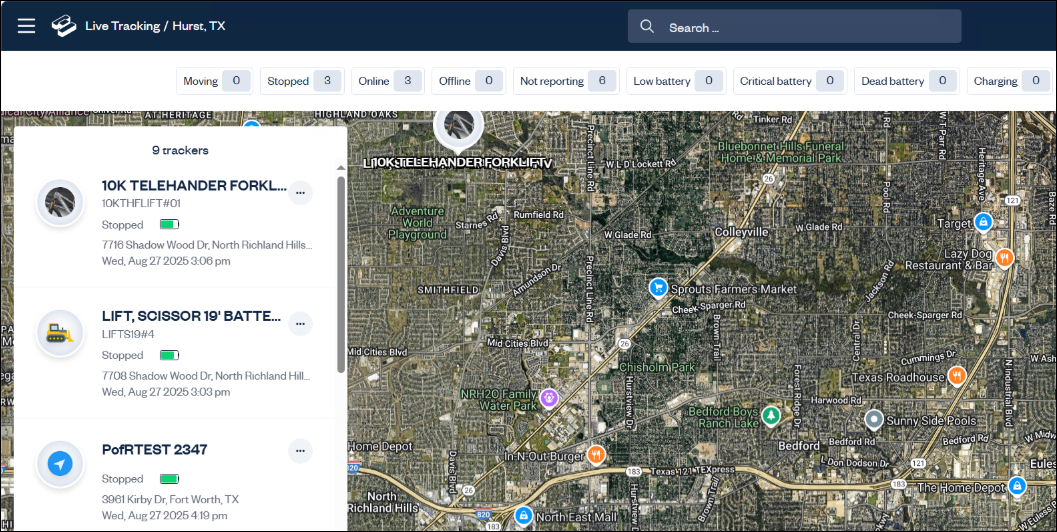Image resolution: width=1057 pixels, height=532 pixels.
Task: Click the telehander forklift map marker
Action: (458, 125)
